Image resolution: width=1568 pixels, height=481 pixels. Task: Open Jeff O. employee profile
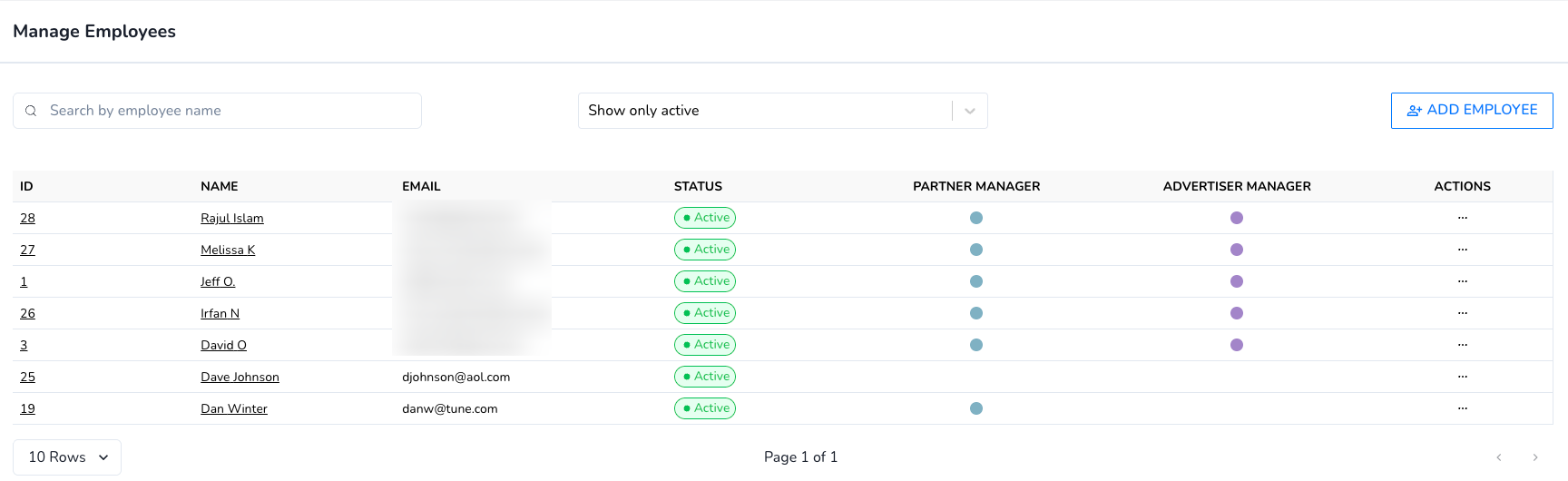(218, 281)
